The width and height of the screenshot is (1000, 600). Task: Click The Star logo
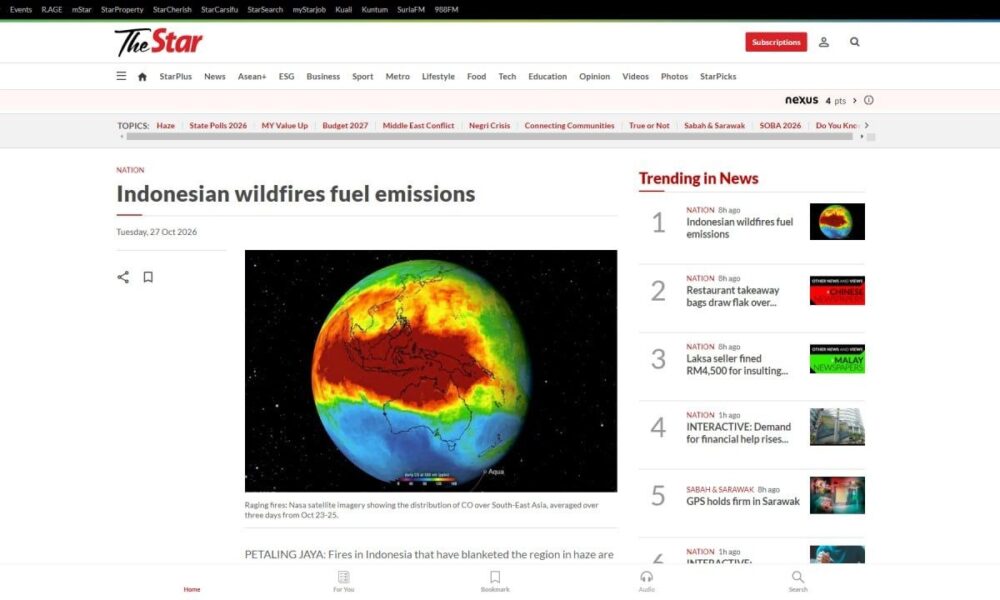pyautogui.click(x=158, y=42)
